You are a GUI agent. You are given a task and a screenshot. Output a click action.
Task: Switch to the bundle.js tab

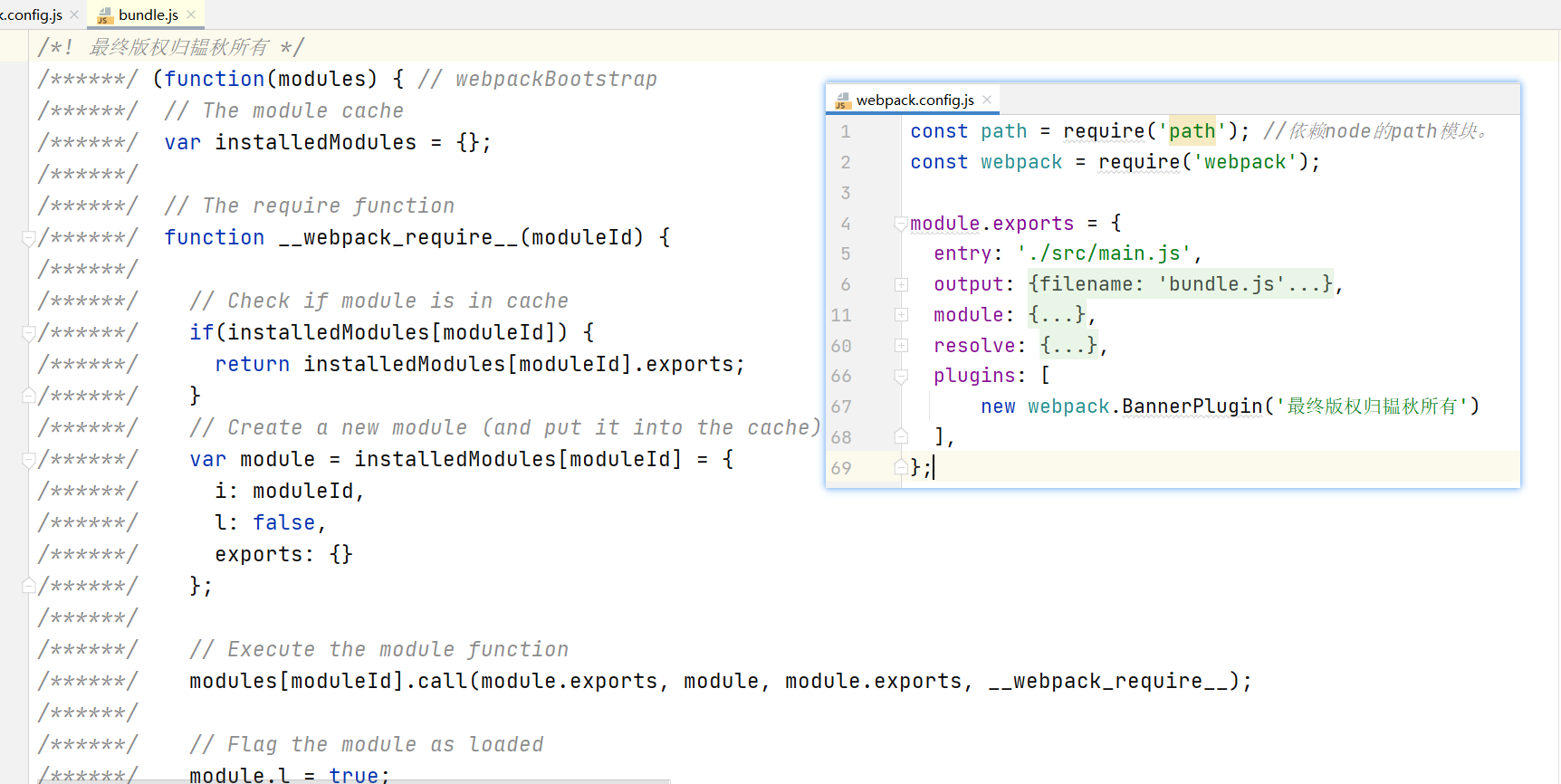(x=148, y=14)
